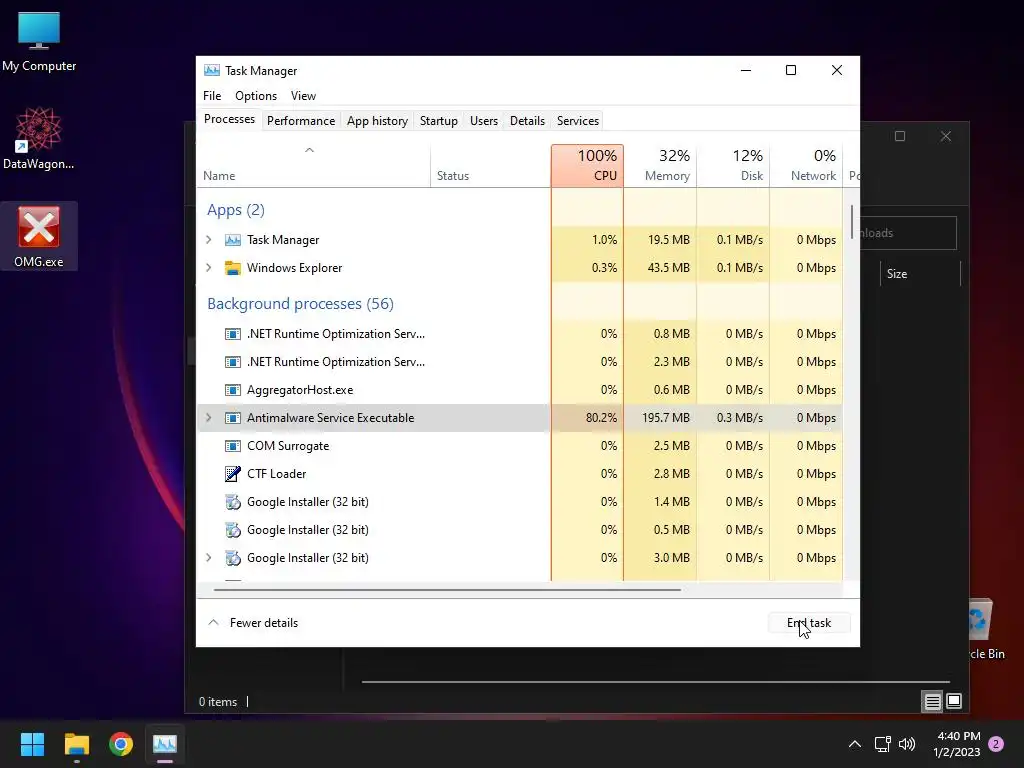The image size is (1024, 768).
Task: Open the File menu
Action: coord(212,96)
